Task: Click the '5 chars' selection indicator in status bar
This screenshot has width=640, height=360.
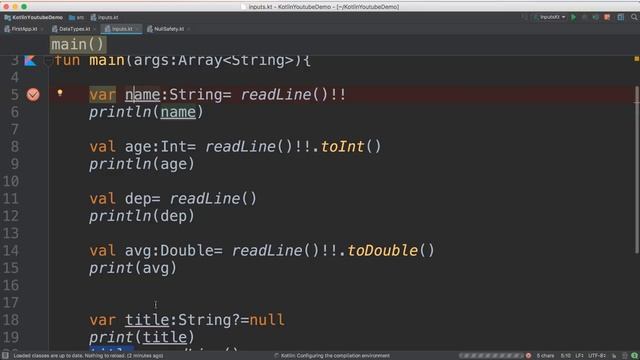Action: coord(545,356)
